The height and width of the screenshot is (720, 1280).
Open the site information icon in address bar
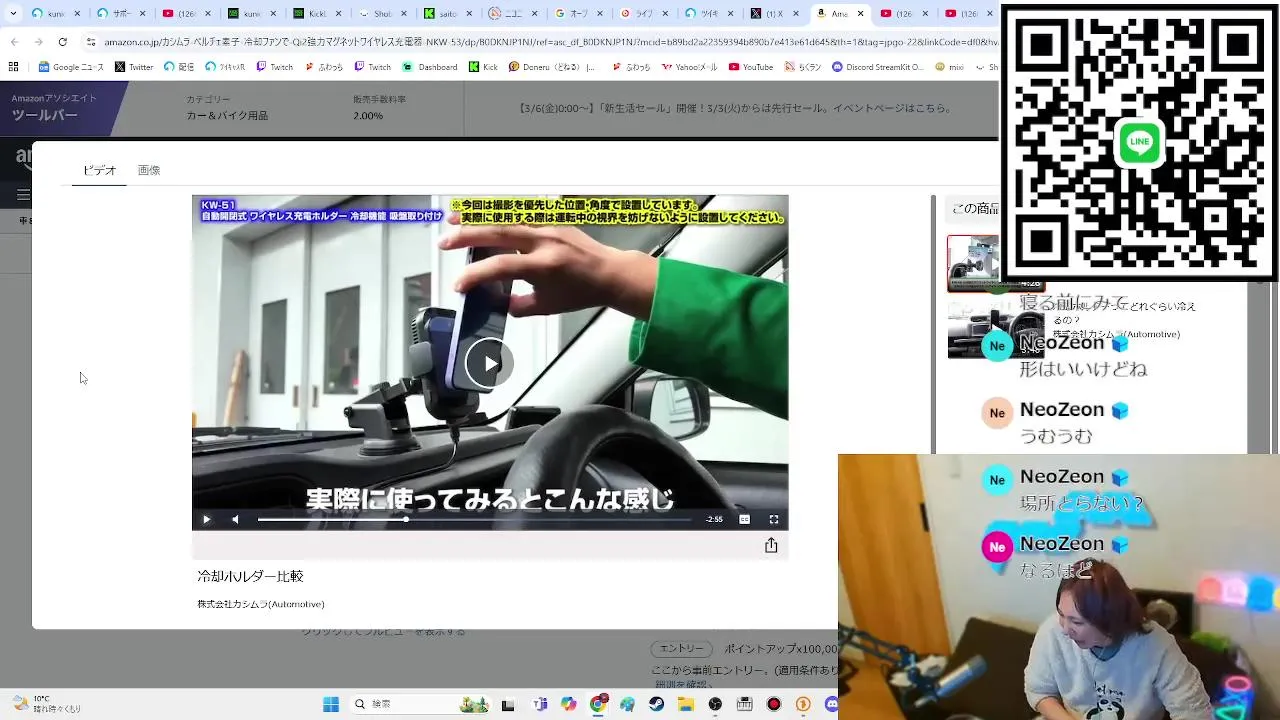pyautogui.click(x=91, y=42)
